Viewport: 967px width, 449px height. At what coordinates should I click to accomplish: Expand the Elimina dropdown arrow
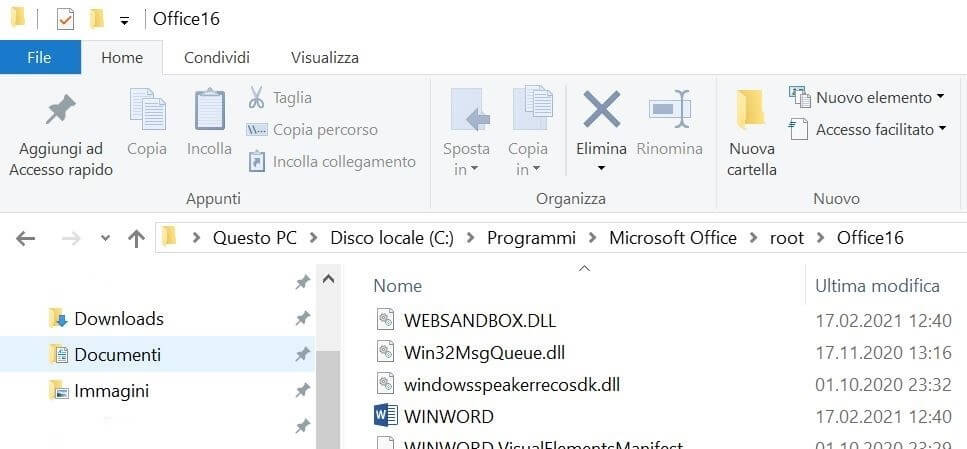tap(601, 168)
